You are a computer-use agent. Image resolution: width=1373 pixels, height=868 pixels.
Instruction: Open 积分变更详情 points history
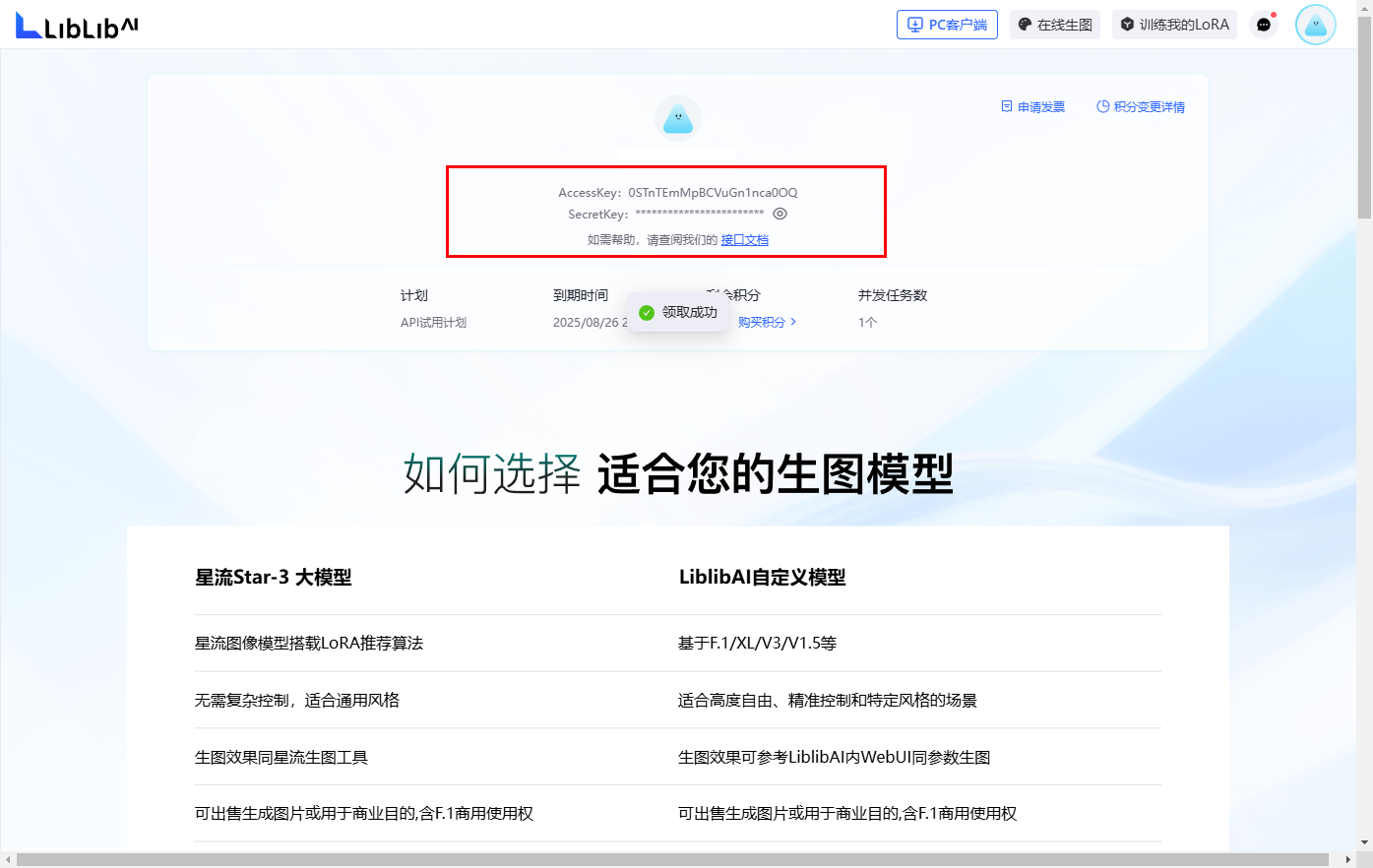pyautogui.click(x=1141, y=107)
